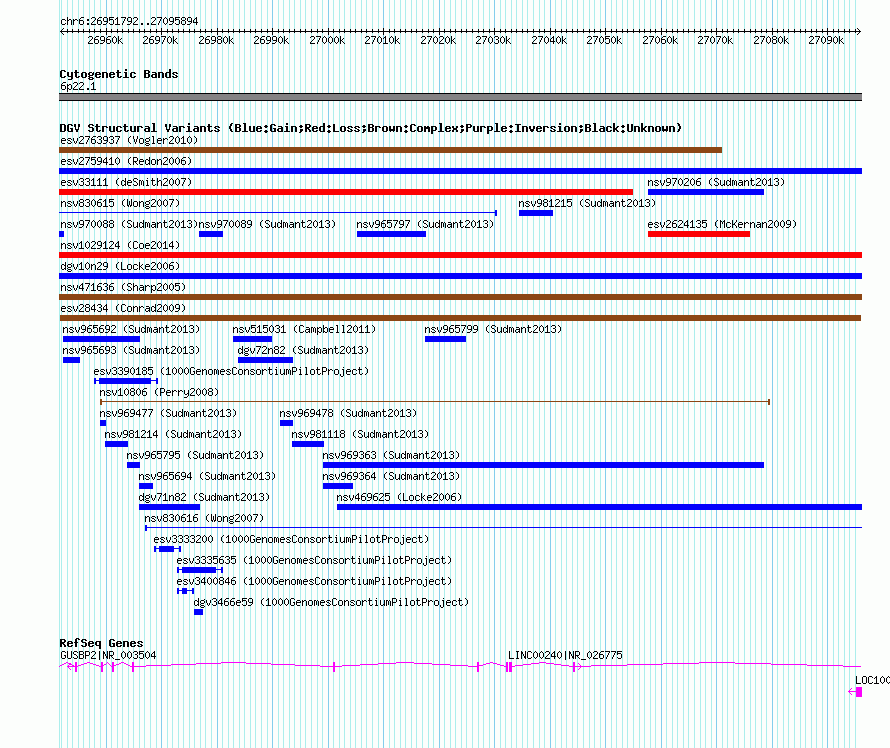Image resolution: width=890 pixels, height=748 pixels.
Task: Click the 6p22.1 cytogenetic band bar
Action: click(460, 98)
